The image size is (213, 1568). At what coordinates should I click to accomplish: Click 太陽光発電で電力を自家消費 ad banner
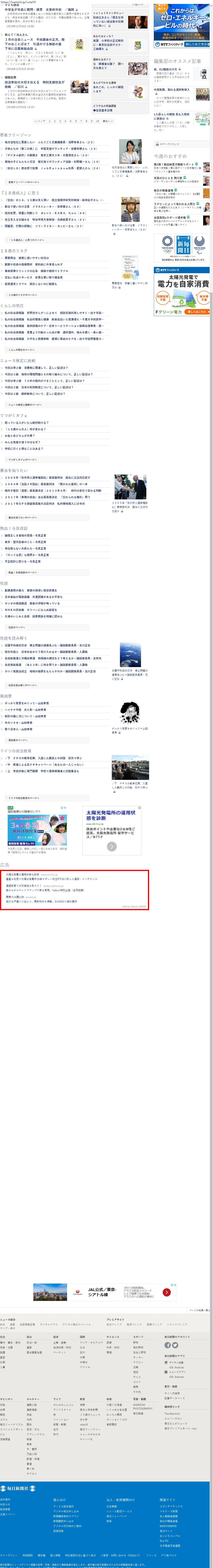tap(182, 292)
